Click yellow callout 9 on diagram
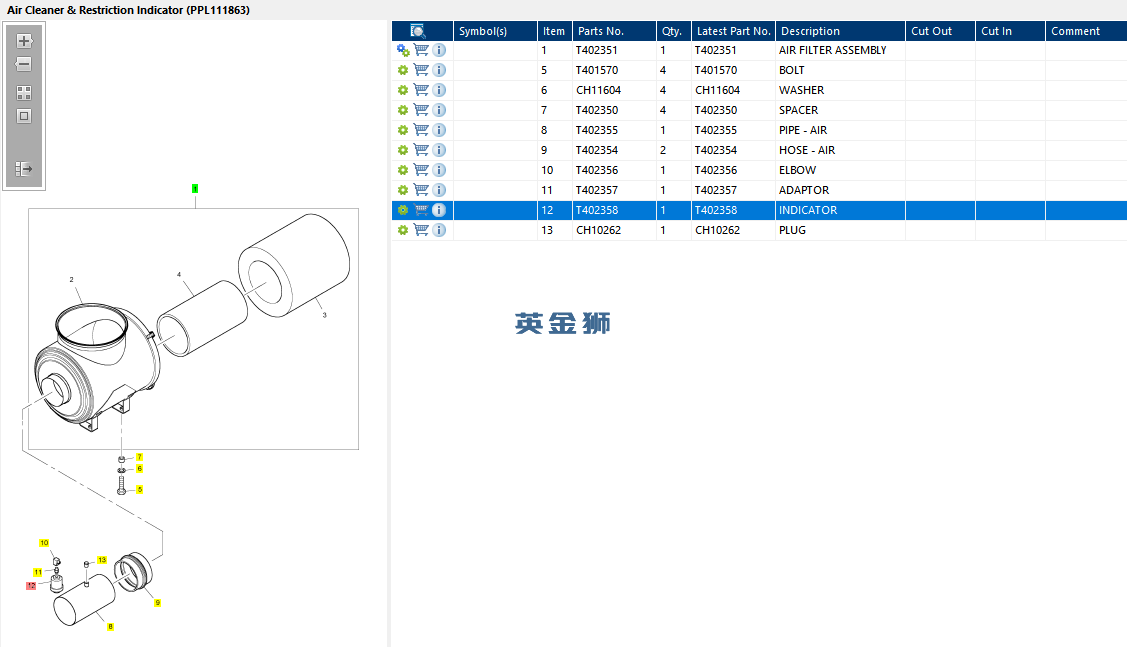This screenshot has height=647, width=1127. (x=157, y=603)
